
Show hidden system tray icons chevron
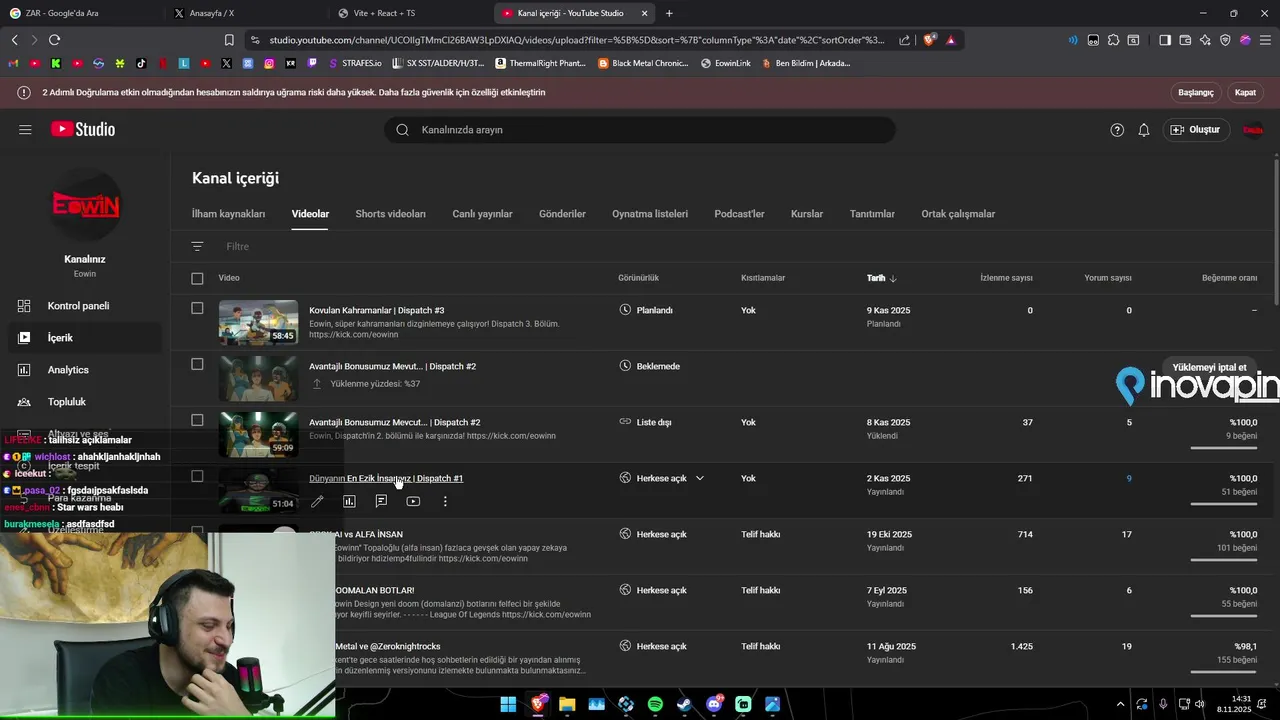coord(1123,704)
